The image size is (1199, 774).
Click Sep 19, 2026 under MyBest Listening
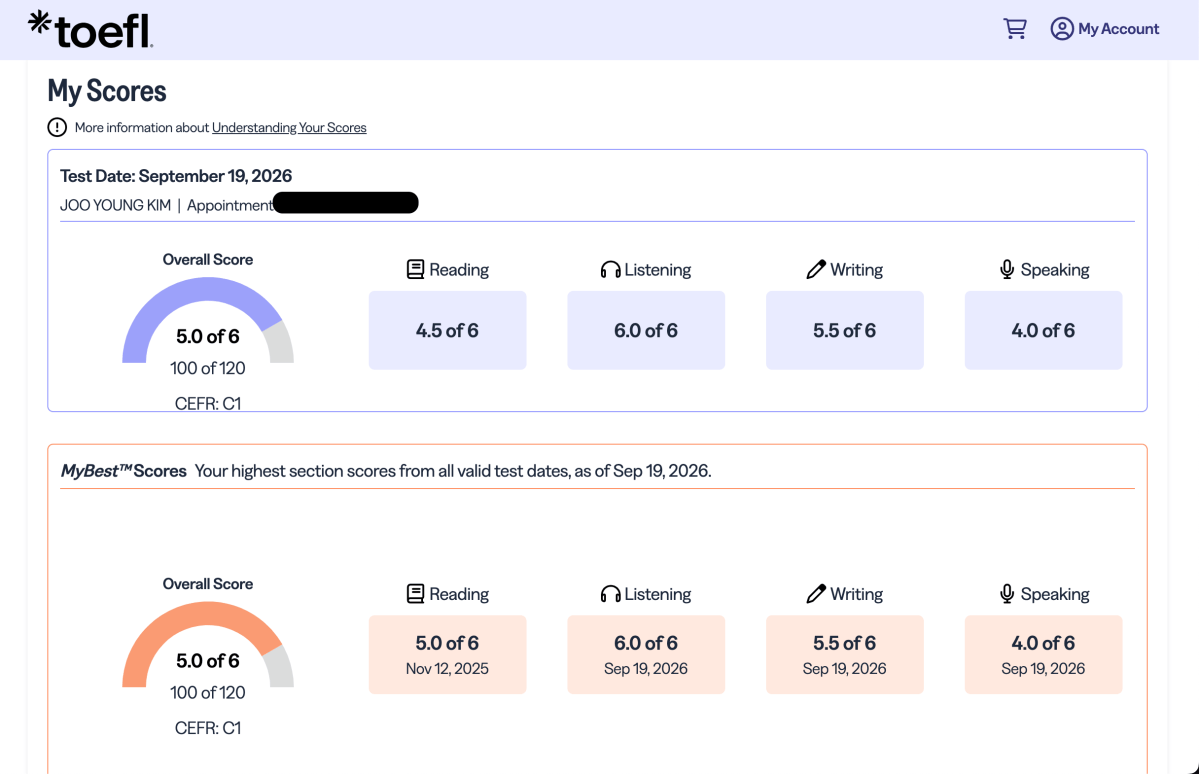[646, 668]
